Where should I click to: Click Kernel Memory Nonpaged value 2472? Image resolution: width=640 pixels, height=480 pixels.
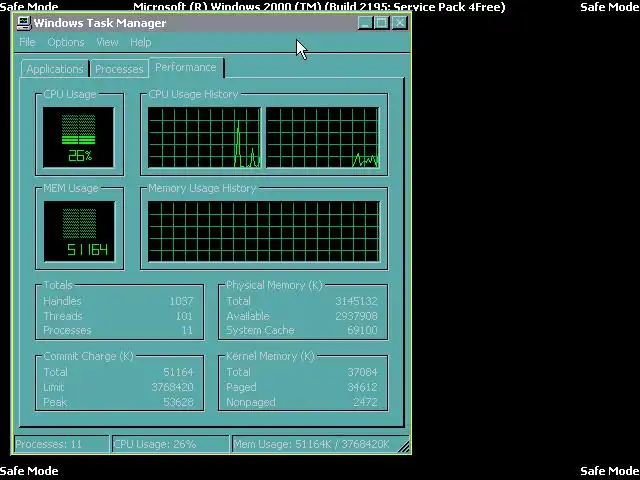[x=365, y=402]
